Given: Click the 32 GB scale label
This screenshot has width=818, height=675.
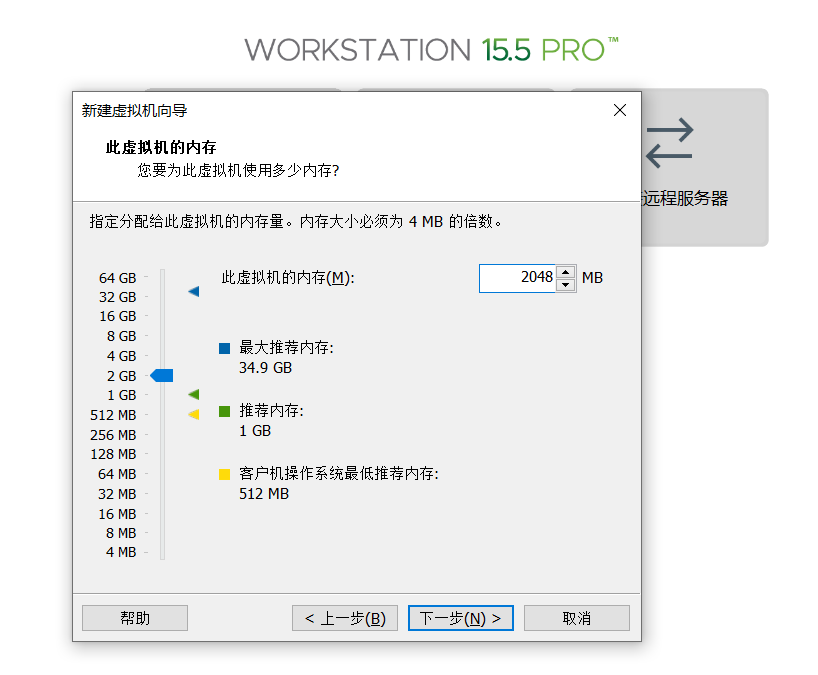Looking at the screenshot, I should point(117,297).
